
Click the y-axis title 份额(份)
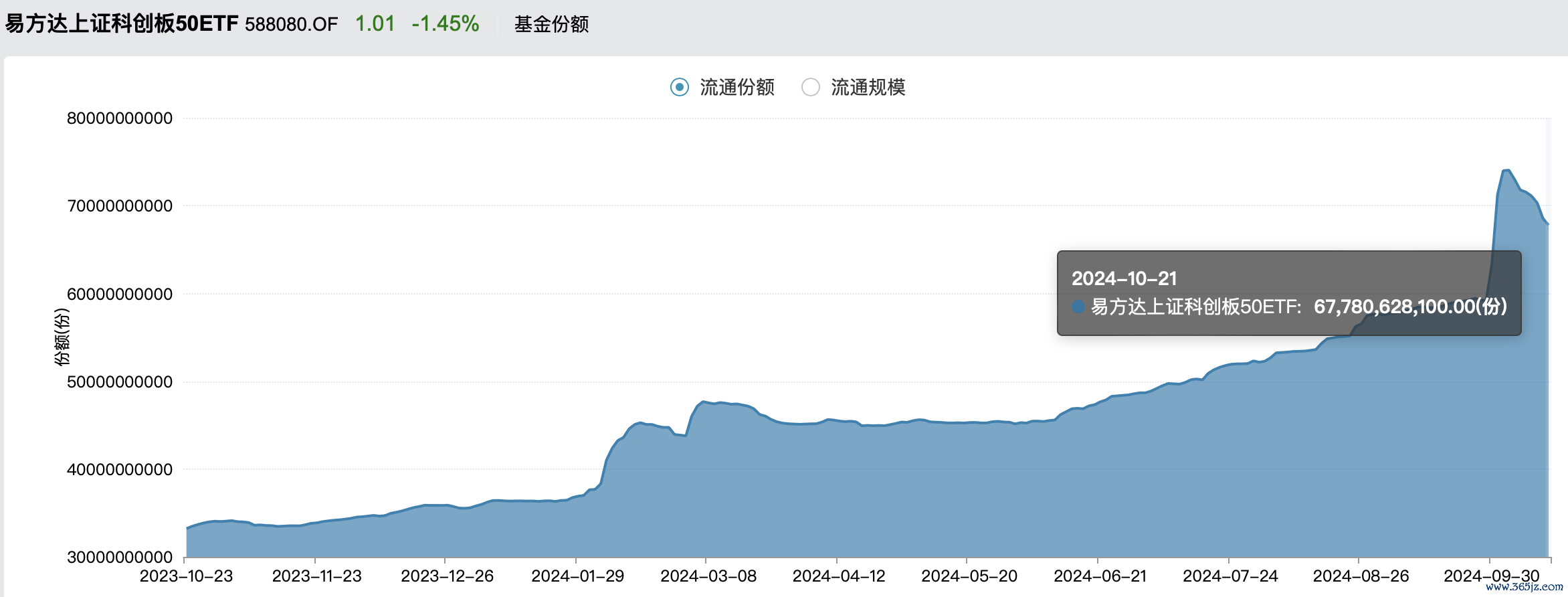tap(62, 337)
